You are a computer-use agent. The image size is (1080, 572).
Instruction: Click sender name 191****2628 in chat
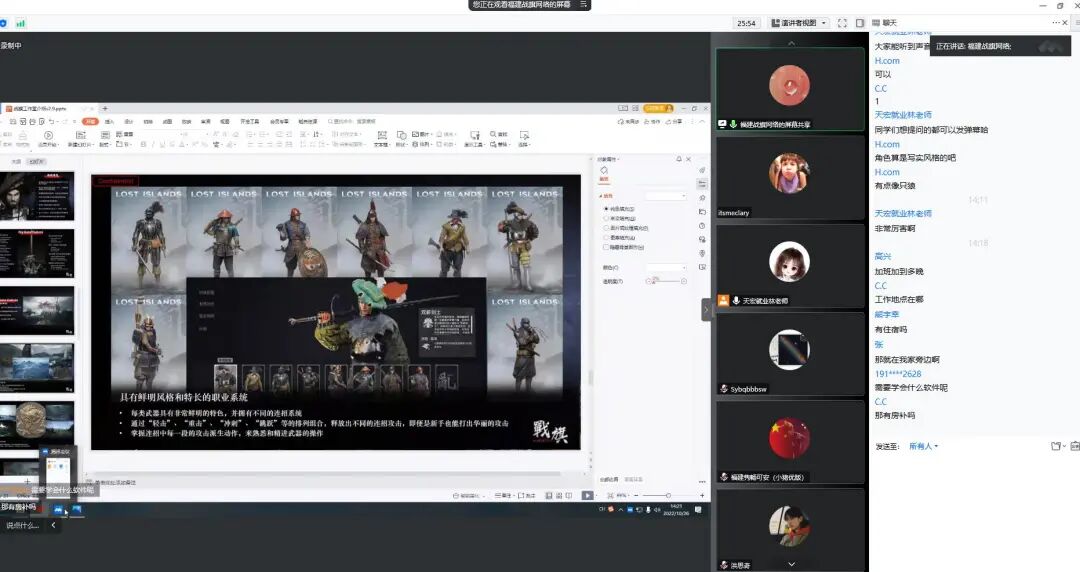[x=897, y=374]
